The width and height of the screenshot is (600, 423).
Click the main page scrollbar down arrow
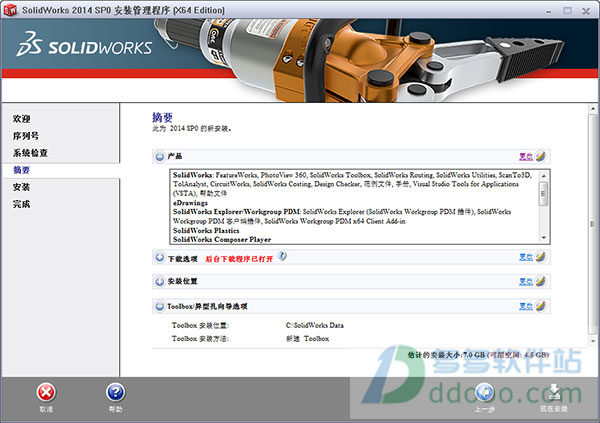[593, 340]
